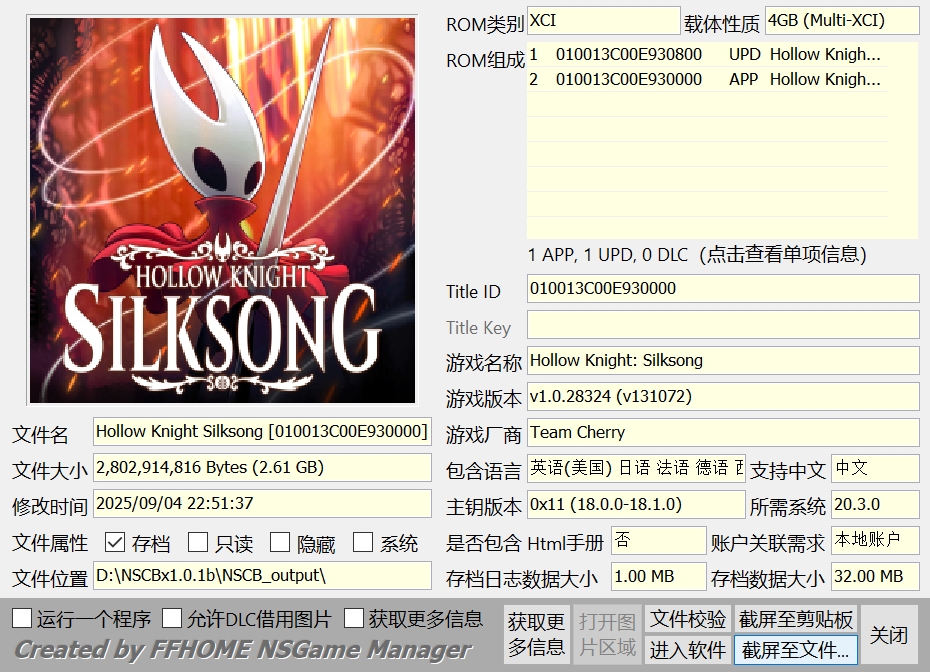
Task: Click the ROM类别 field showing XCI
Action: tap(603, 21)
